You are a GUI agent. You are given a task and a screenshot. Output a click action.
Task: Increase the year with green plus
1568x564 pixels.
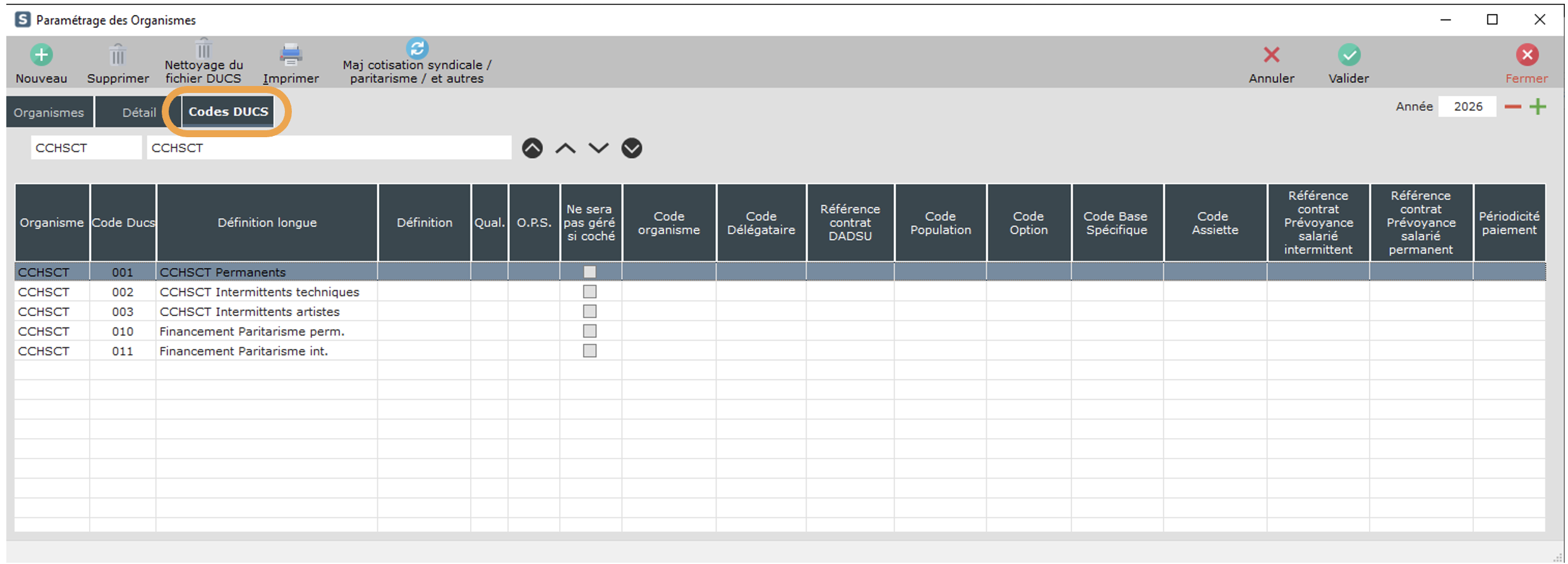[1538, 107]
